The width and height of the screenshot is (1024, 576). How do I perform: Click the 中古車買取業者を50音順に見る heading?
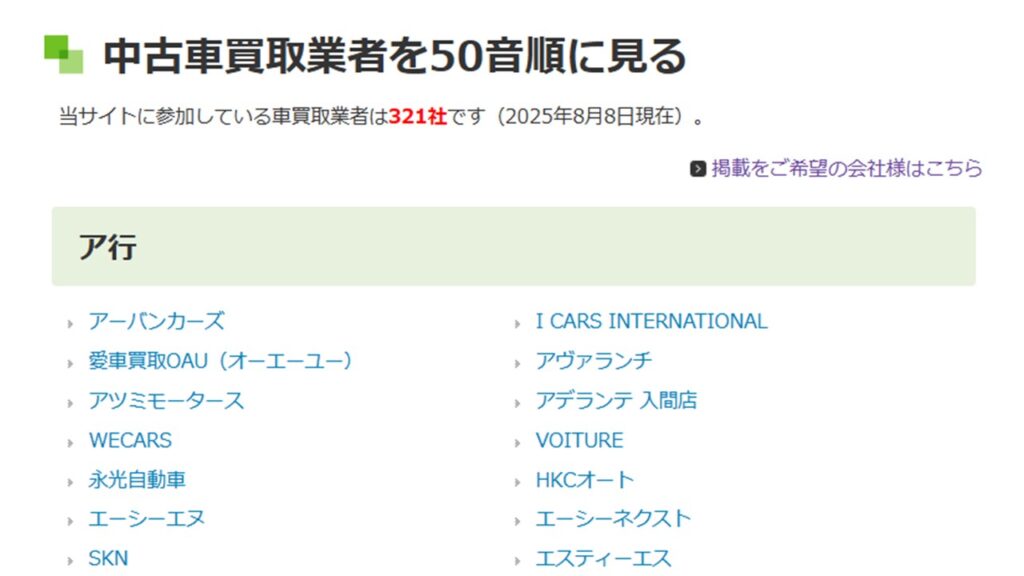(x=394, y=56)
